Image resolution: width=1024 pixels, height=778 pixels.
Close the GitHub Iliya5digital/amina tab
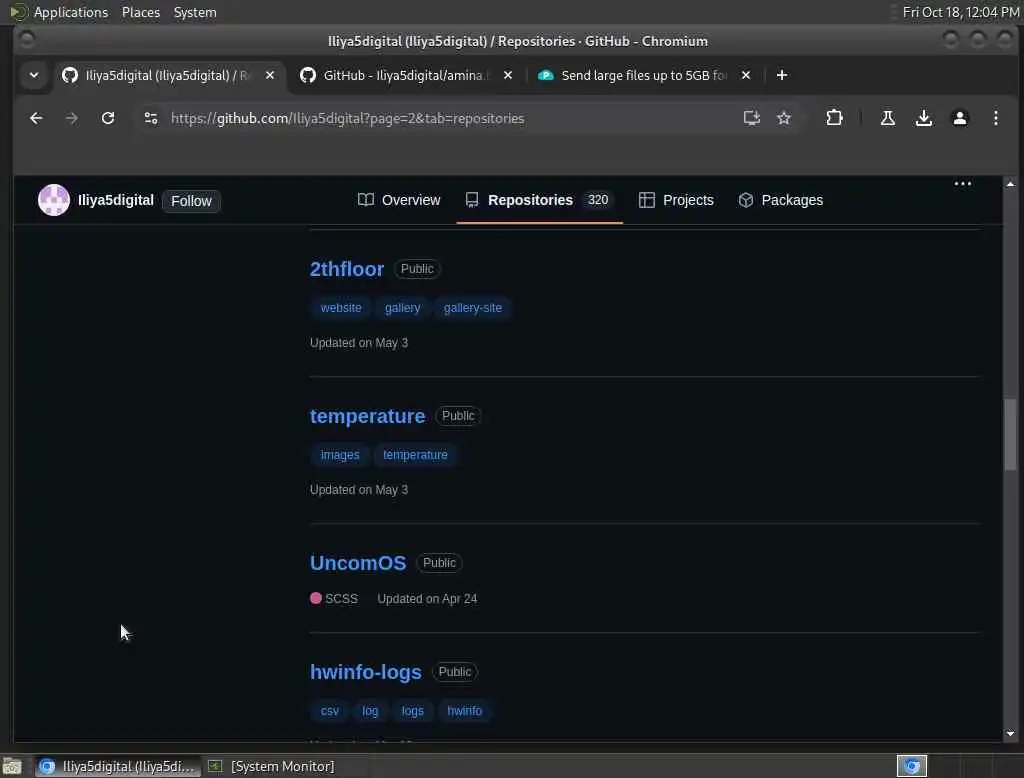pyautogui.click(x=507, y=75)
